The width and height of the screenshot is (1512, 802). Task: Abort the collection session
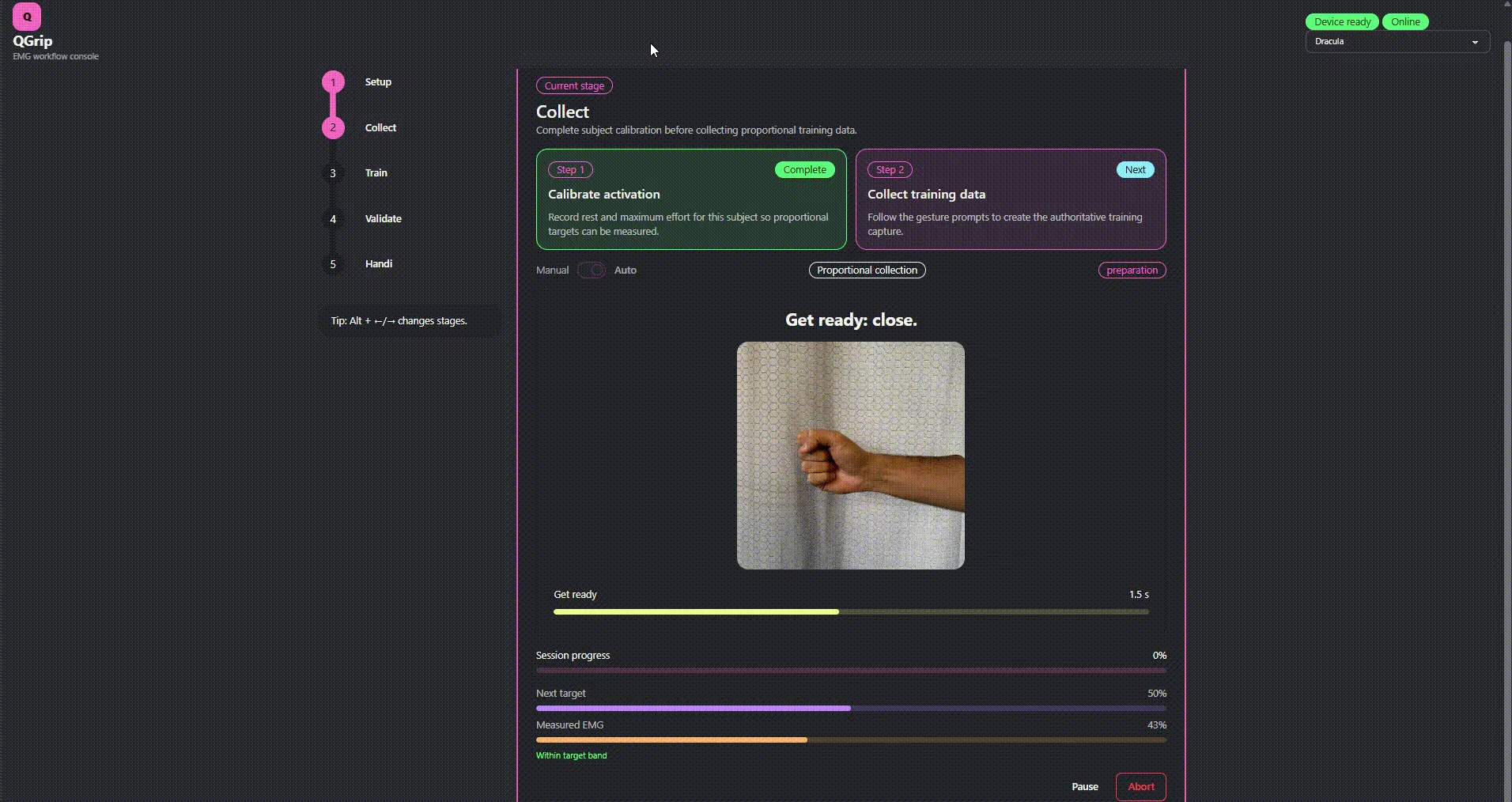coord(1141,787)
